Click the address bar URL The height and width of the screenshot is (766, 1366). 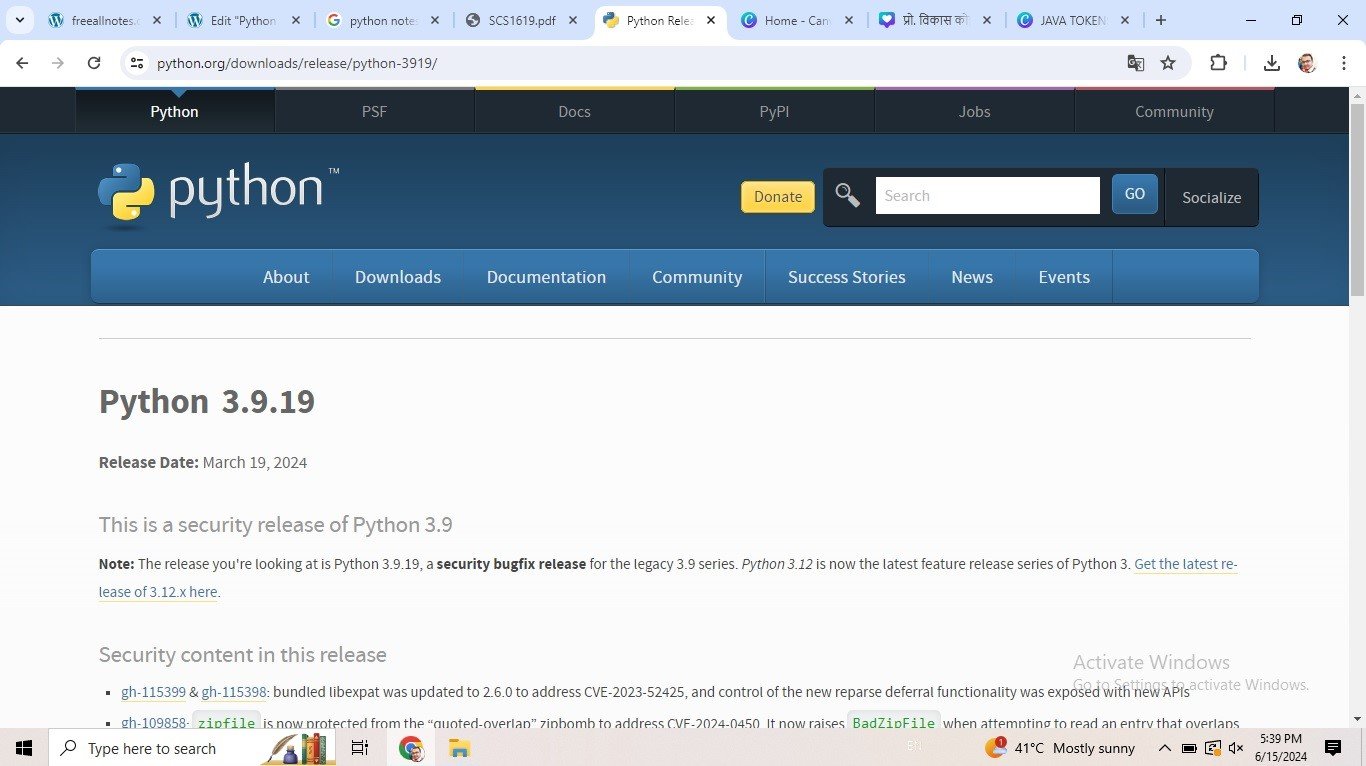(297, 63)
